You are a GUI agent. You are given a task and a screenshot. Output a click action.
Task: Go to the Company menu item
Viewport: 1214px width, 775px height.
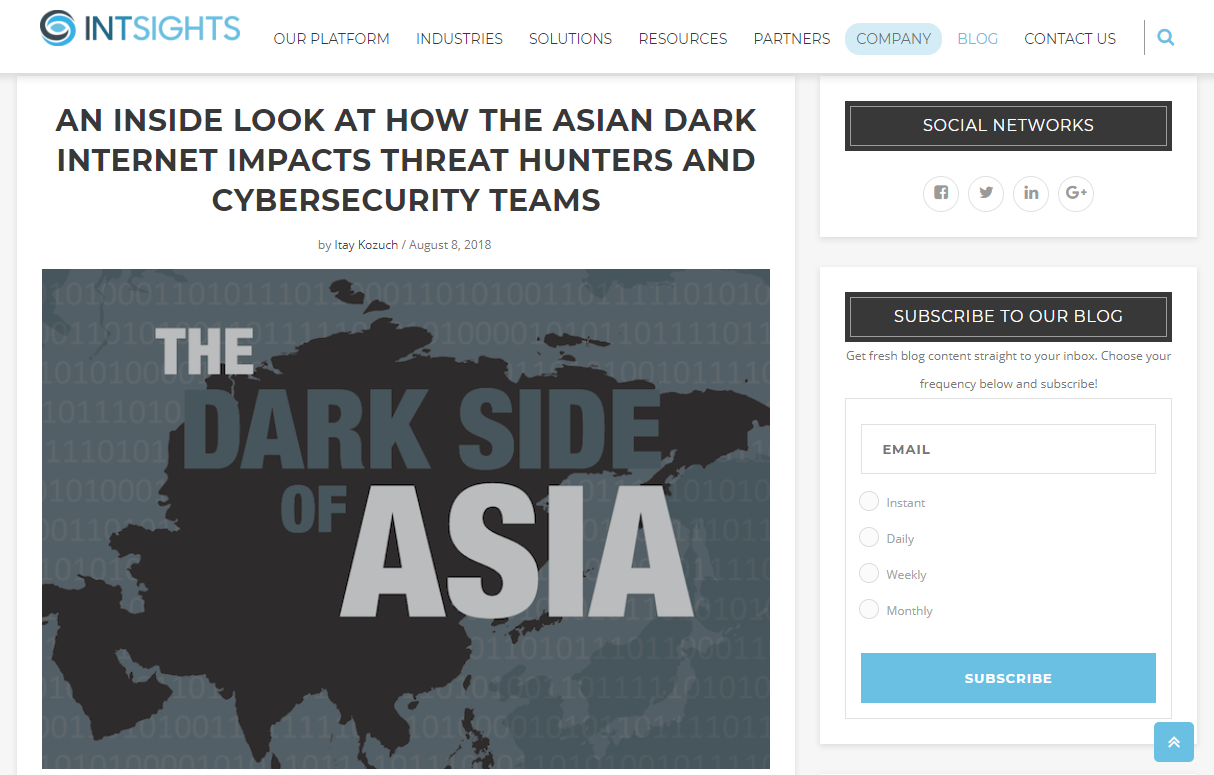[x=893, y=39]
